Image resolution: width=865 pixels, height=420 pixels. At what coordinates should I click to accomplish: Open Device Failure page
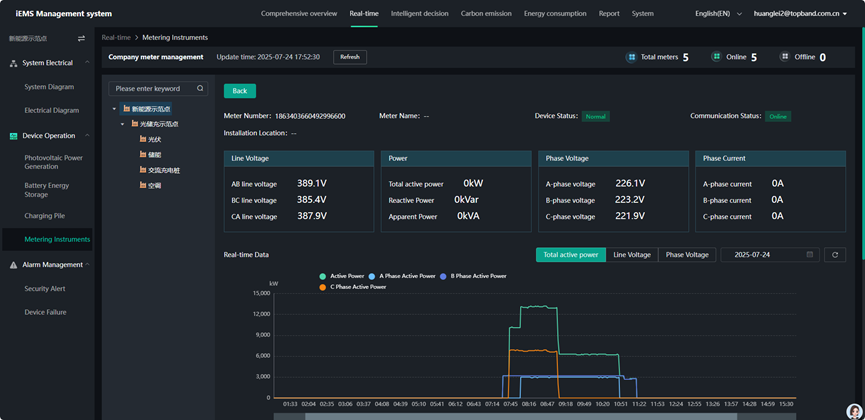(45, 312)
